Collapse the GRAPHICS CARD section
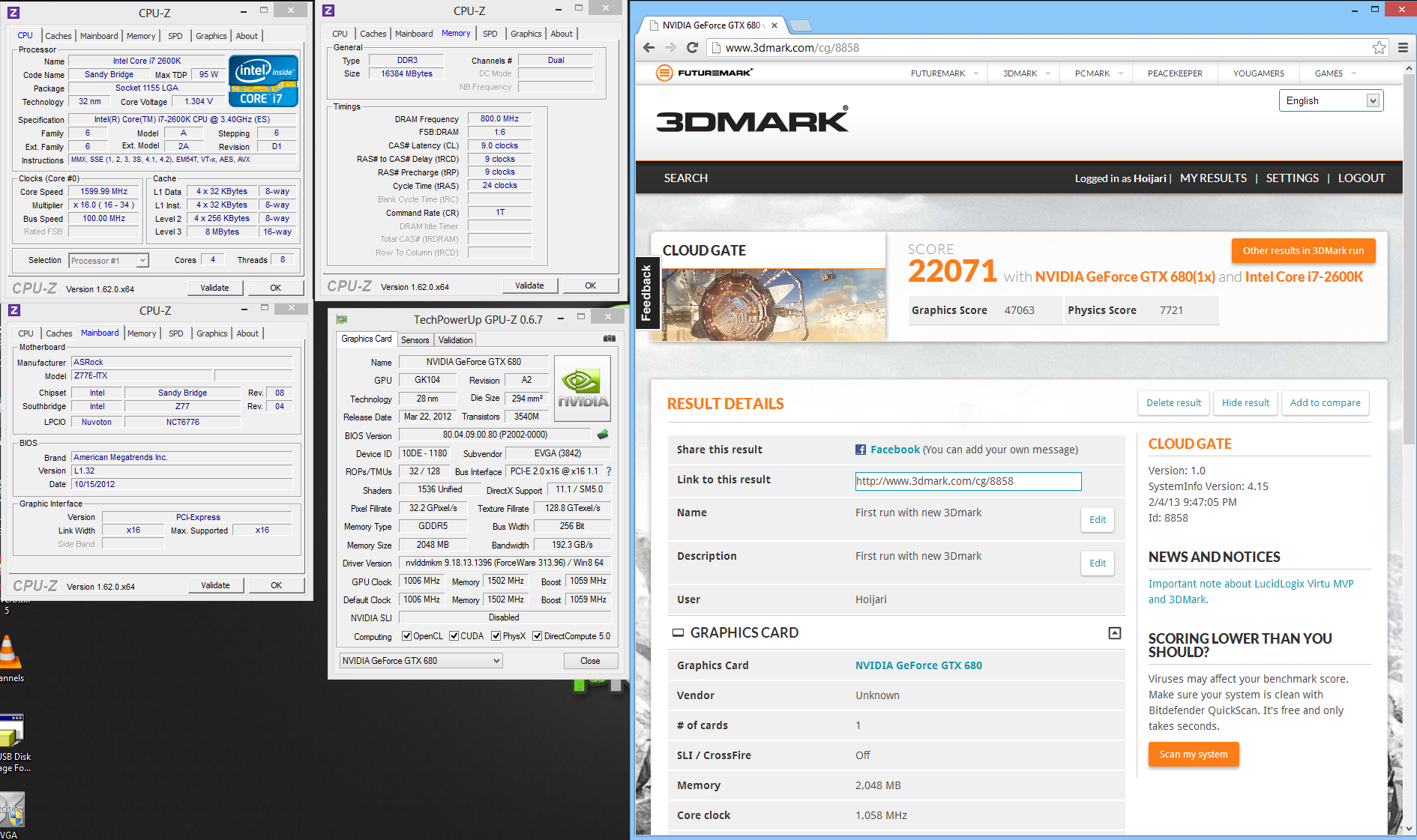Image resolution: width=1417 pixels, height=840 pixels. 1115,633
